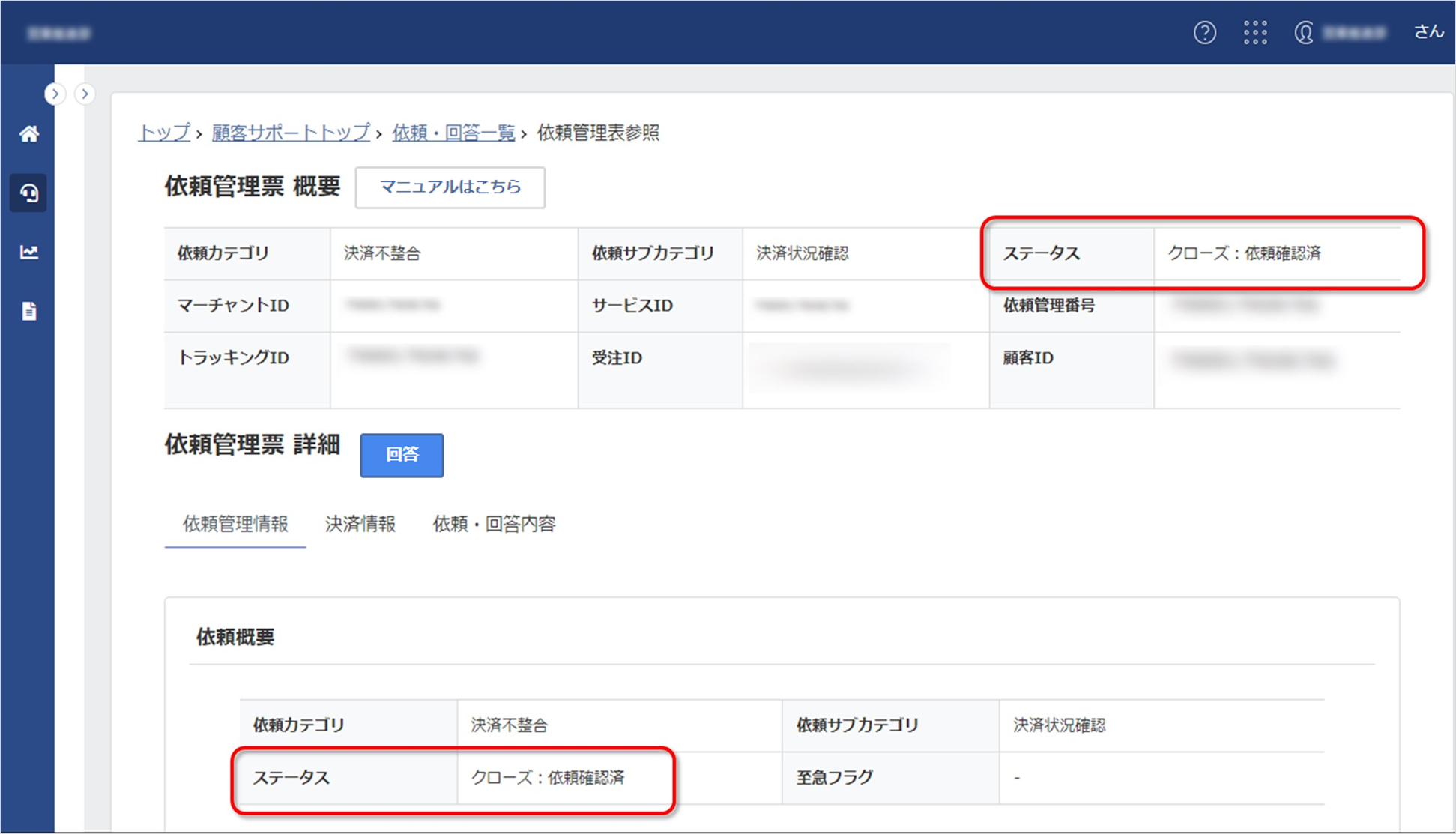This screenshot has width=1456, height=834.
Task: Switch to the 依頼・回答内容 tab
Action: [x=495, y=524]
